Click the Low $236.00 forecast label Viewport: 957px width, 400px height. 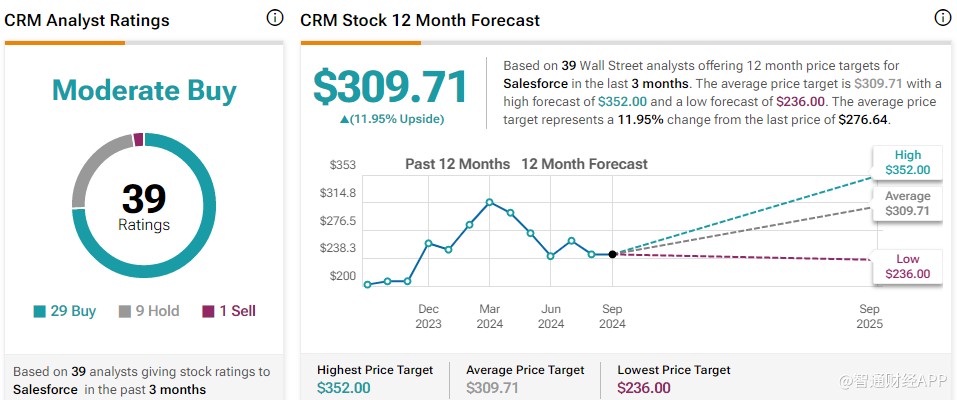pyautogui.click(x=908, y=266)
